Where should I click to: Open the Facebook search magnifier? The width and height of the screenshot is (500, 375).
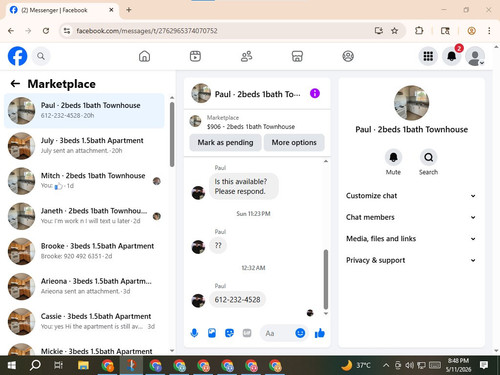[x=41, y=56]
